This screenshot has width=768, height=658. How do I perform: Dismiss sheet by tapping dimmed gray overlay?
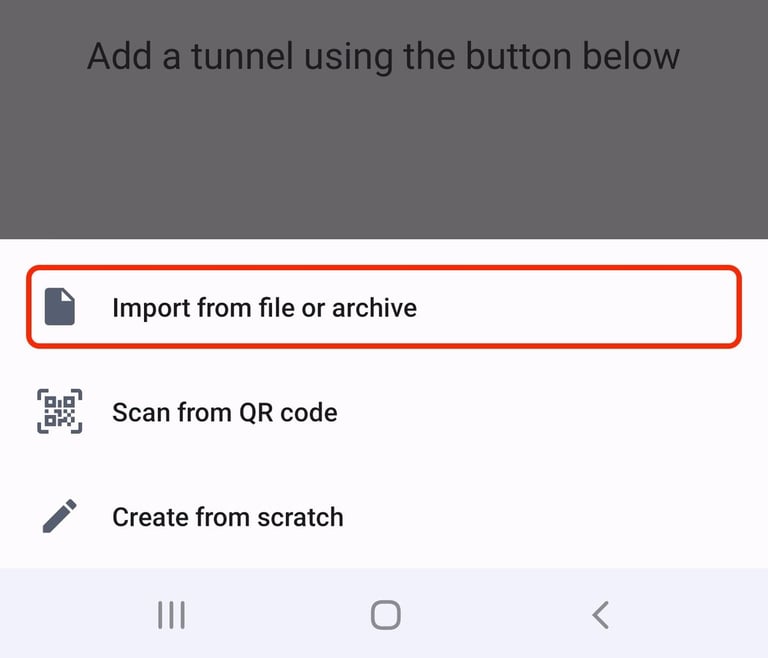pyautogui.click(x=384, y=160)
